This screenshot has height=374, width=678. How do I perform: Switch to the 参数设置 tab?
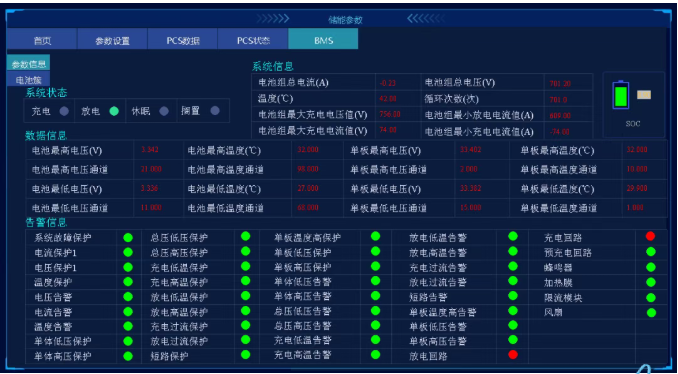point(112,40)
